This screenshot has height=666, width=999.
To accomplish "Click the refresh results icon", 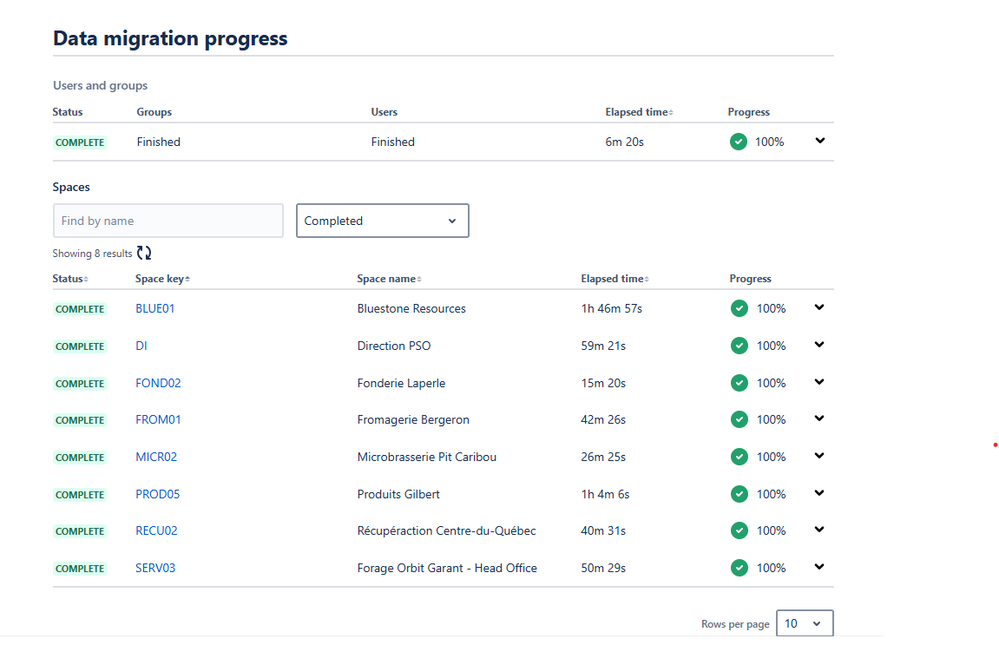I will (144, 253).
